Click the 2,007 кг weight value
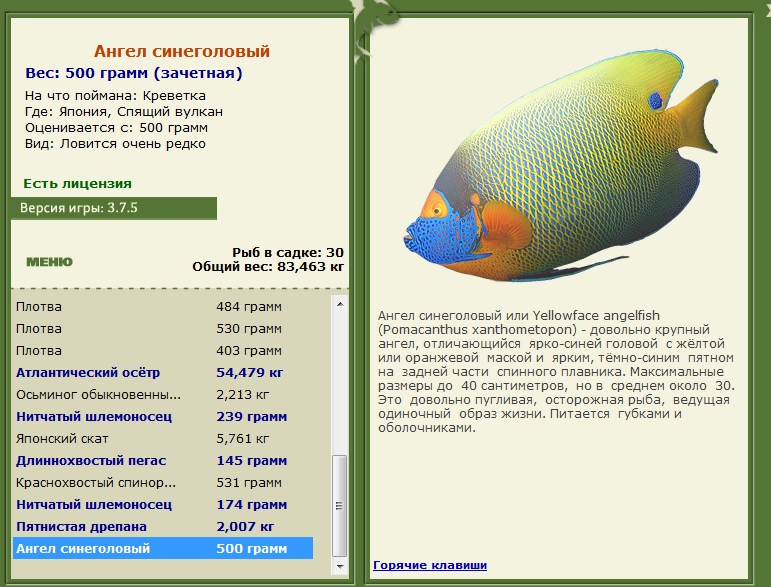The height and width of the screenshot is (587, 771). [245, 527]
